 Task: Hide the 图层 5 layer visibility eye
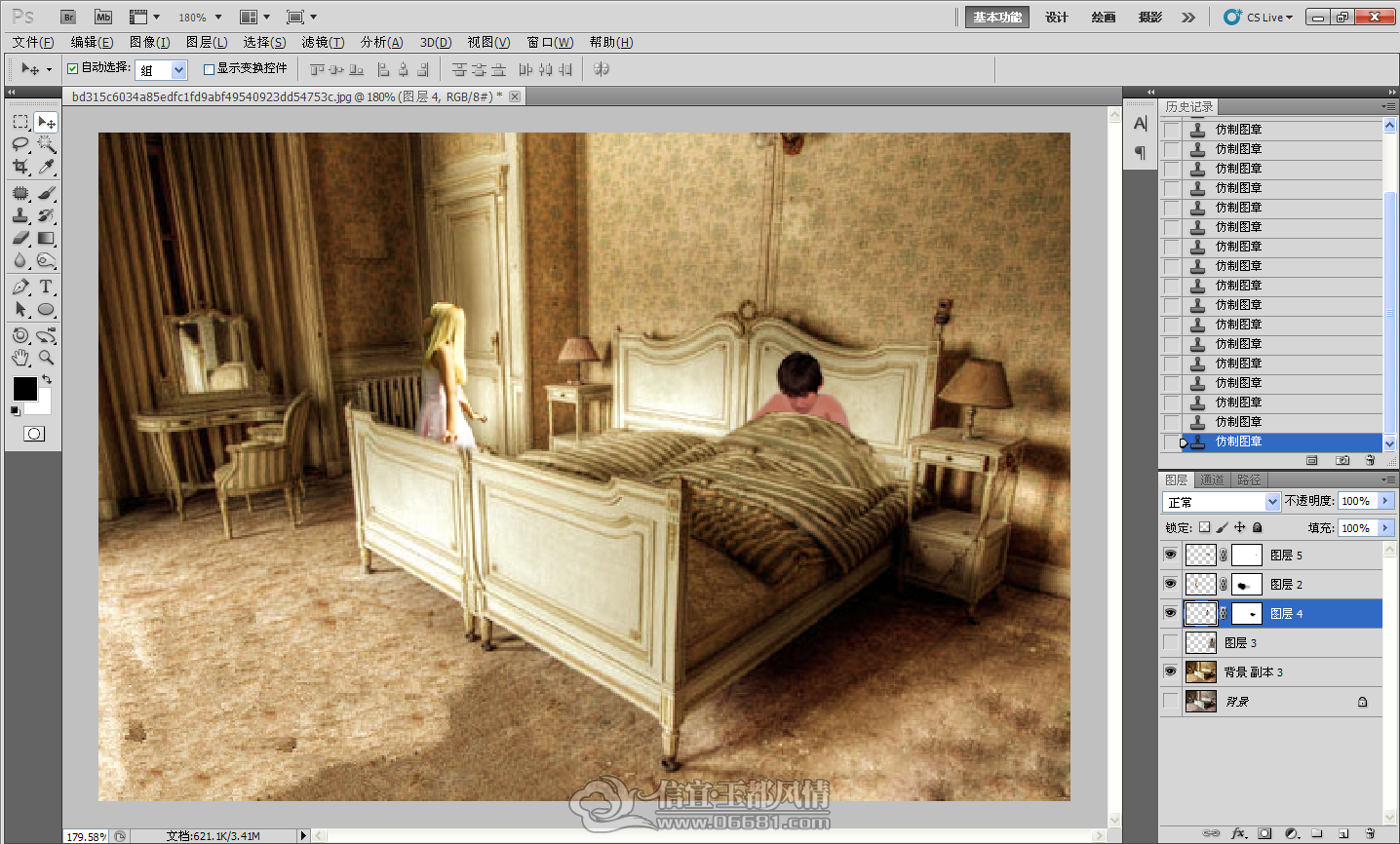[x=1171, y=555]
